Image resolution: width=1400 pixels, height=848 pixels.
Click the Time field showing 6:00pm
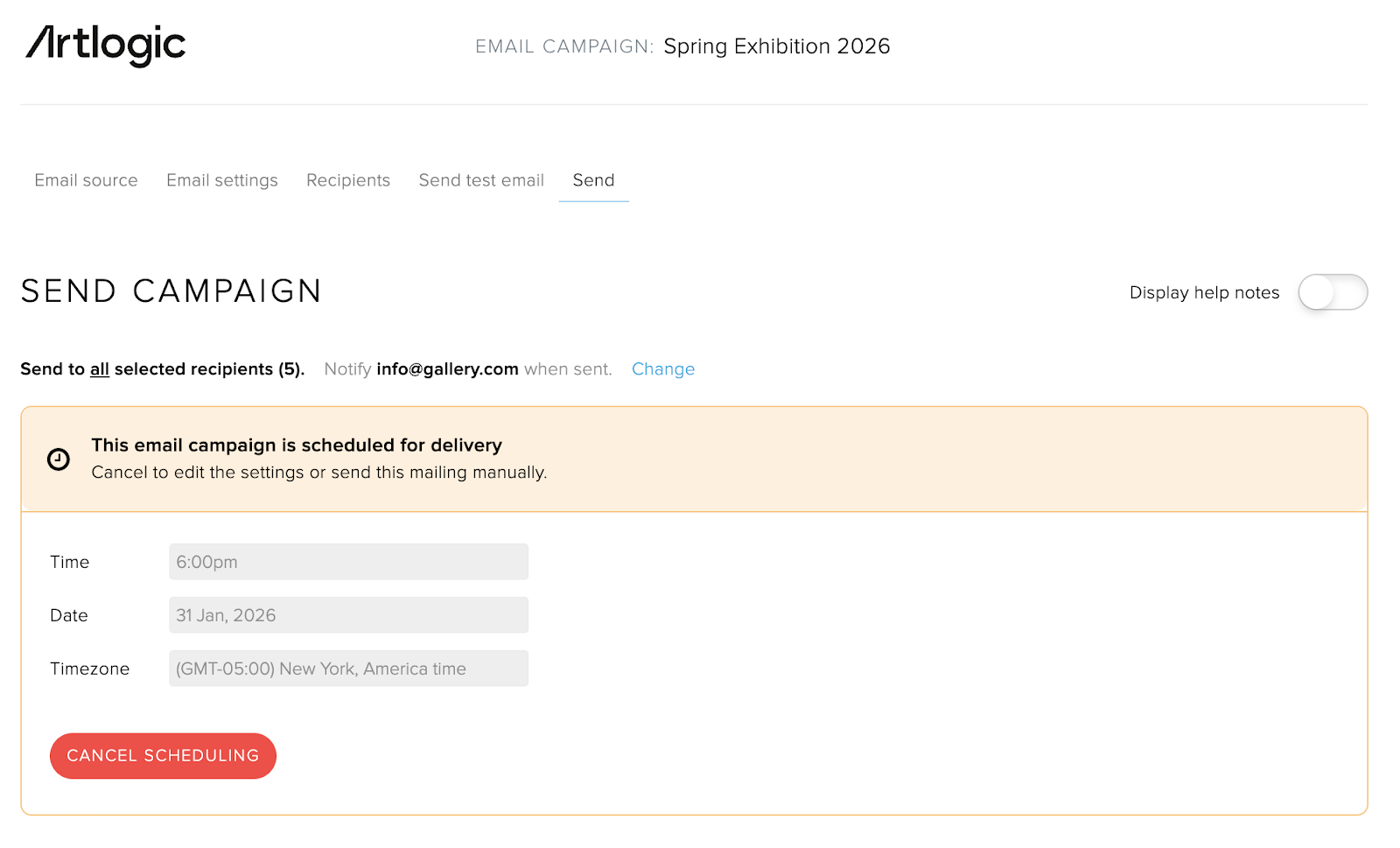click(348, 562)
